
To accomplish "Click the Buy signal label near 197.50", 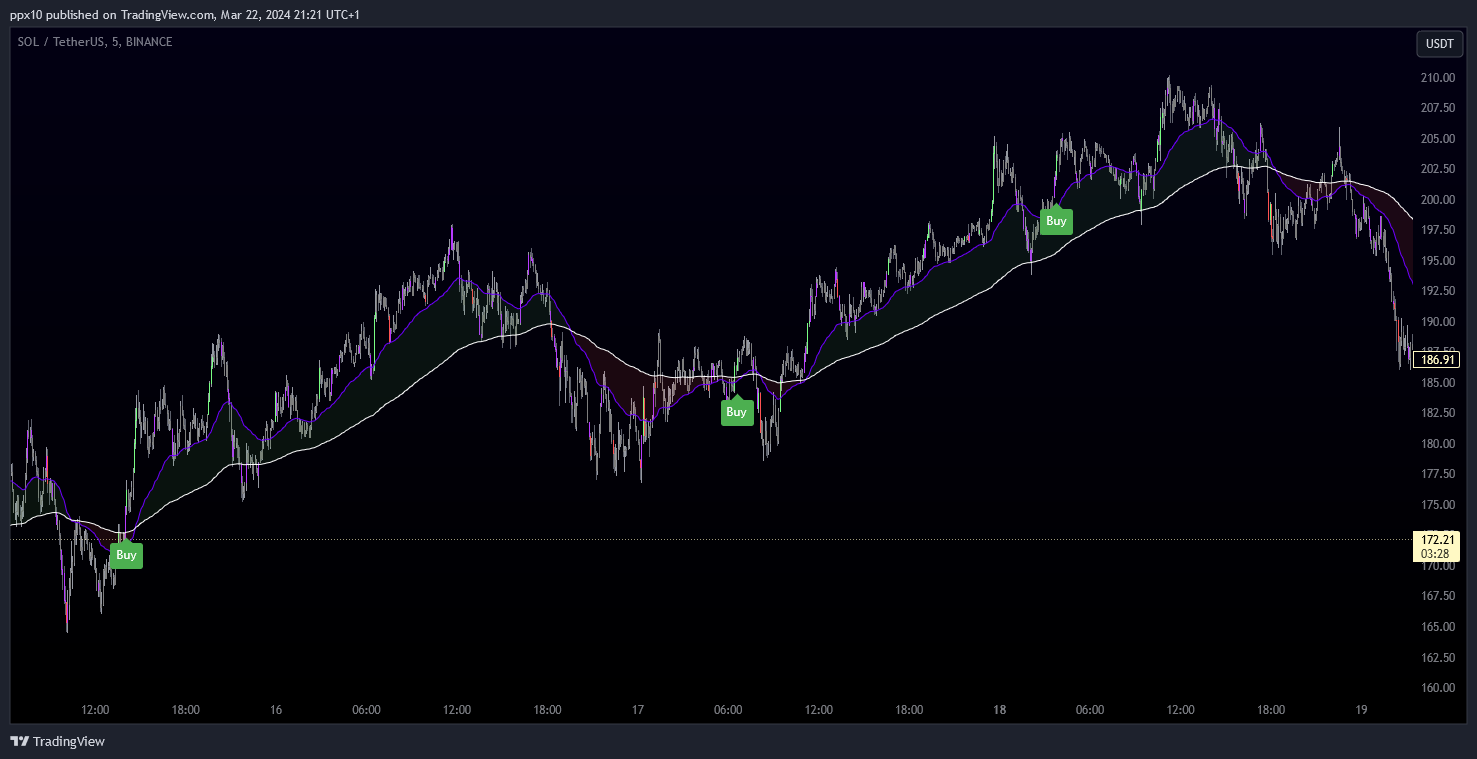I will click(x=1056, y=220).
